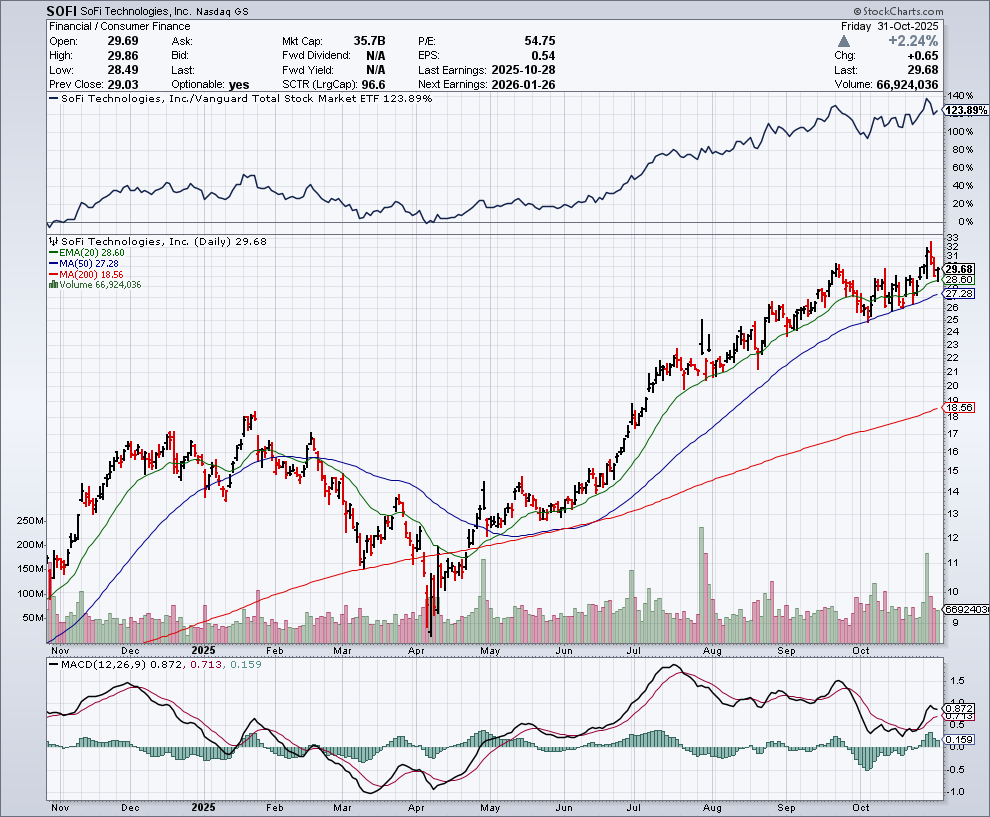This screenshot has width=990, height=817.
Task: Click the Optionable value 'yes'
Action: coord(239,85)
